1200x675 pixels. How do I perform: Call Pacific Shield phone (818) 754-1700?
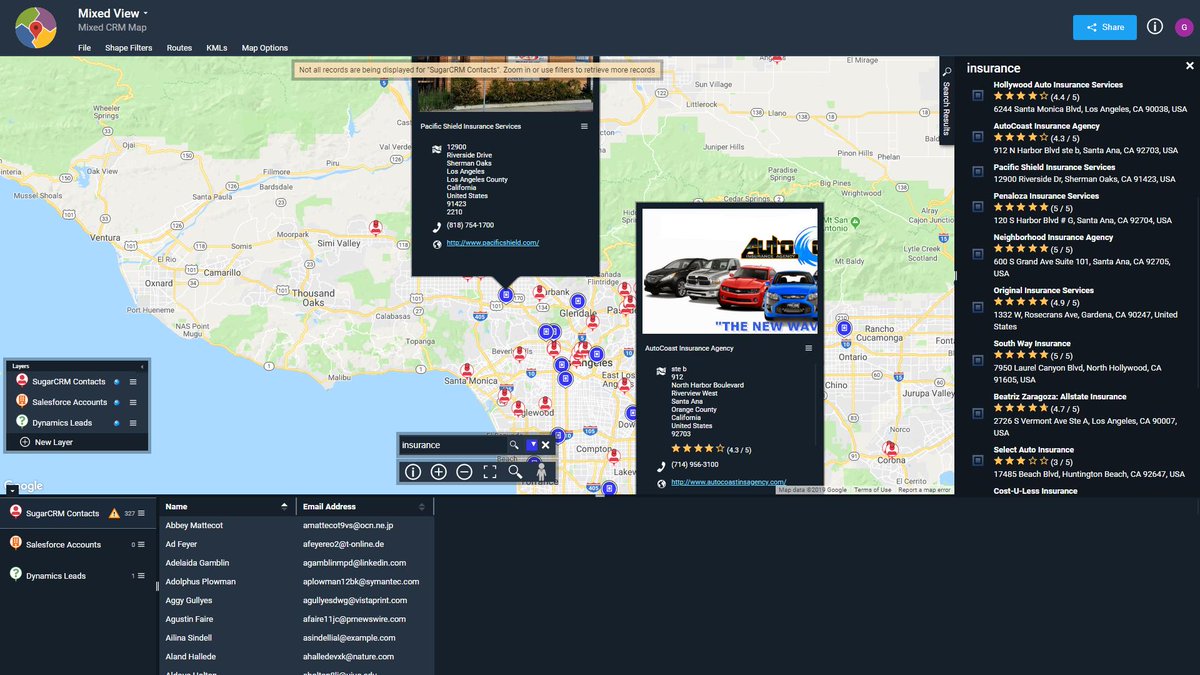tap(470, 225)
